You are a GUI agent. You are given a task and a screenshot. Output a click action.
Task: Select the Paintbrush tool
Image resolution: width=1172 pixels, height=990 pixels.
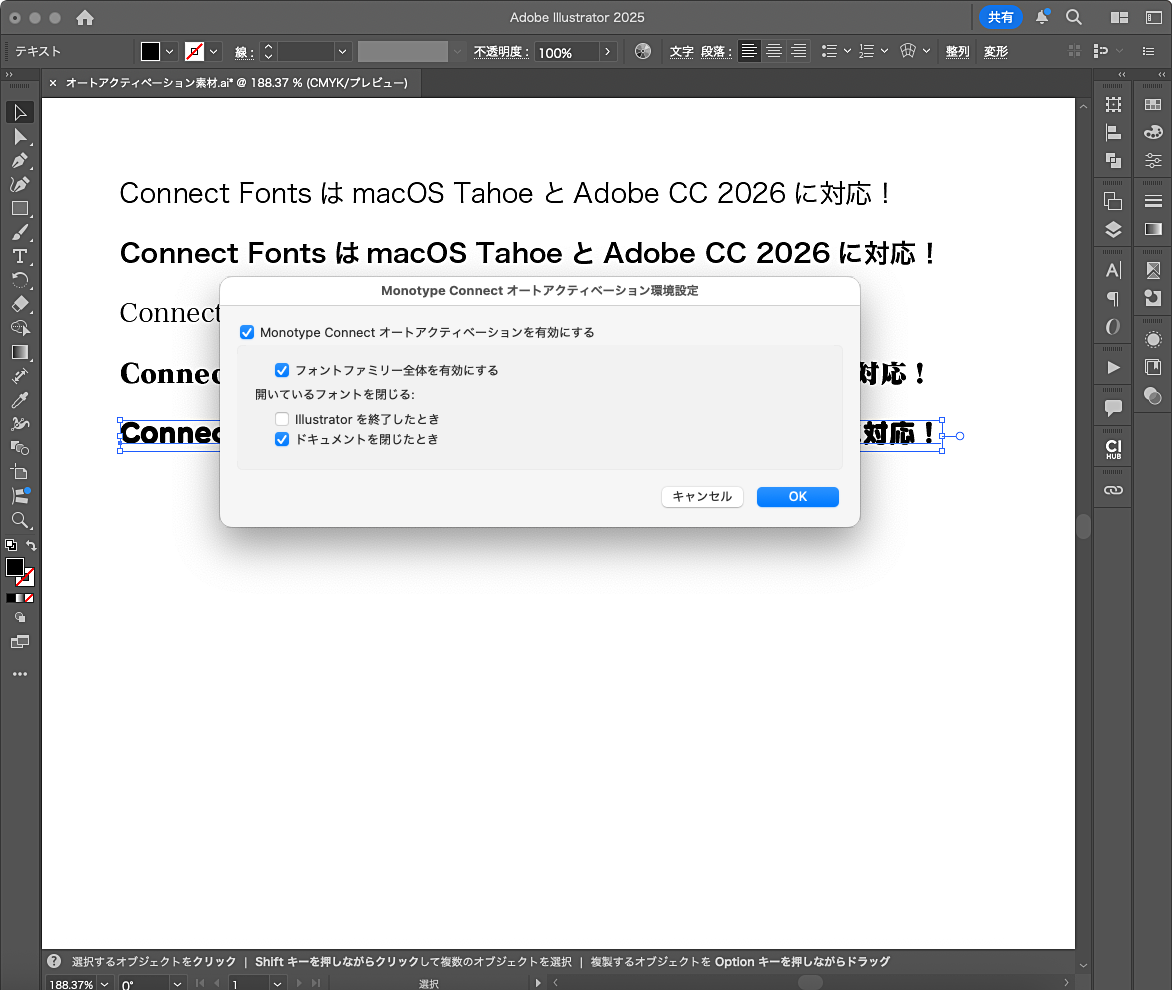pyautogui.click(x=20, y=232)
